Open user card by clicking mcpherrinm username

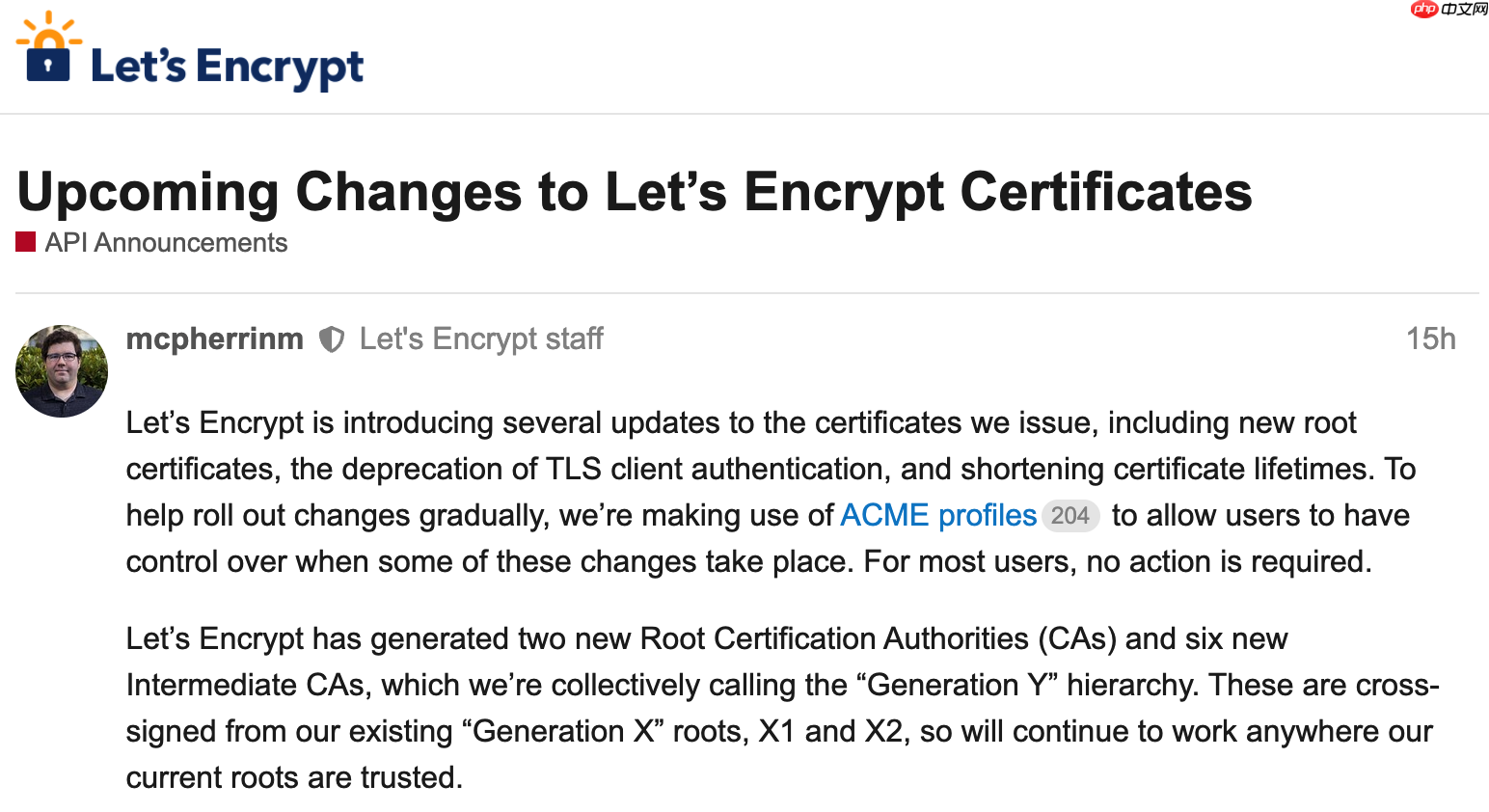214,338
